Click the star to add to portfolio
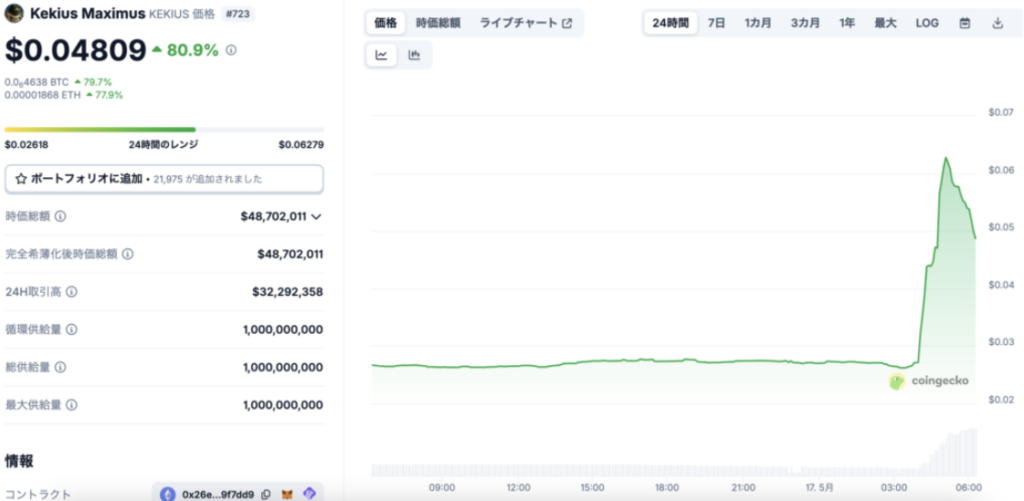 [x=21, y=179]
